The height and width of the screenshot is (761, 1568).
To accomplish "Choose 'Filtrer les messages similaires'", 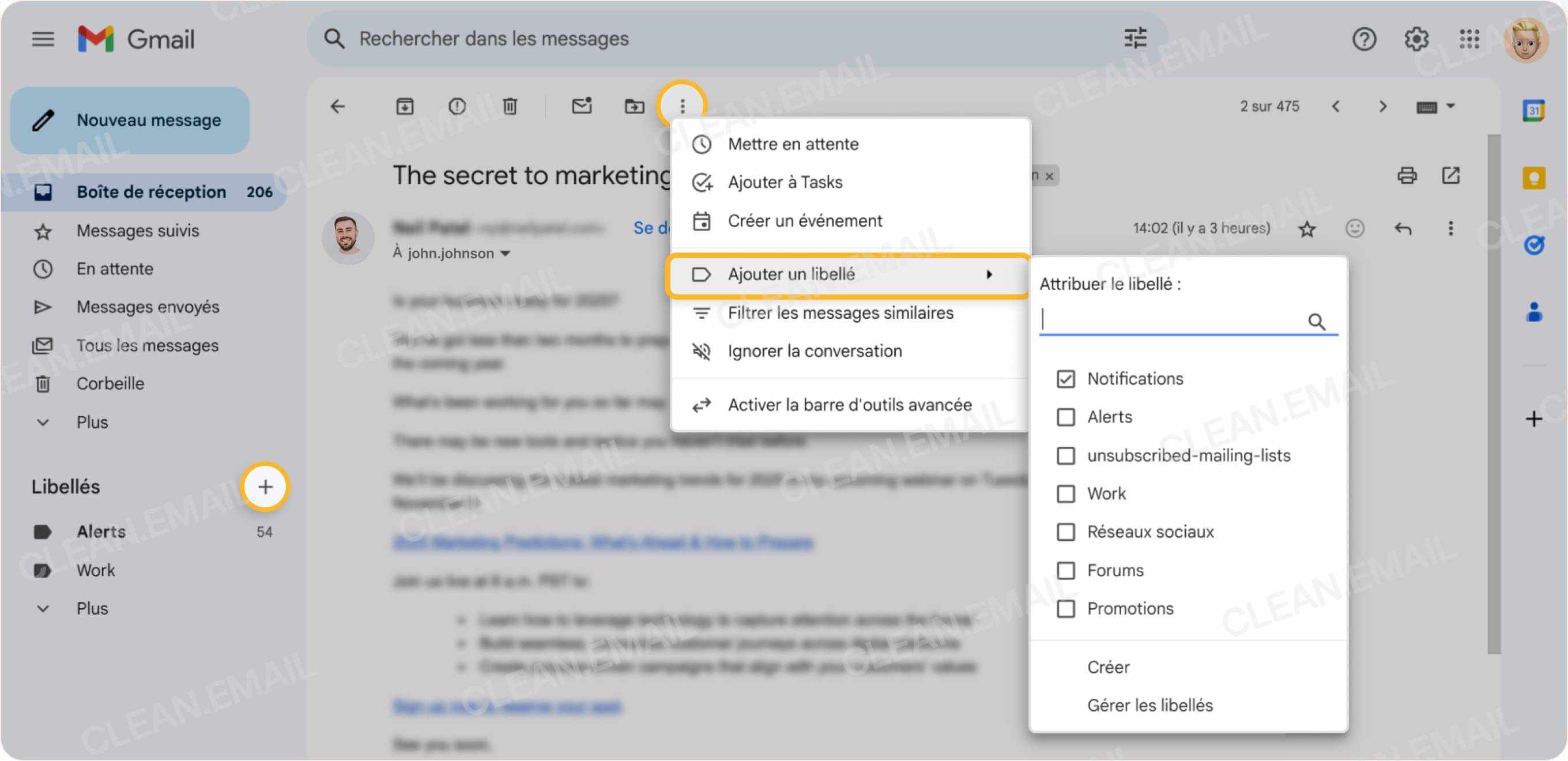I will pos(840,313).
